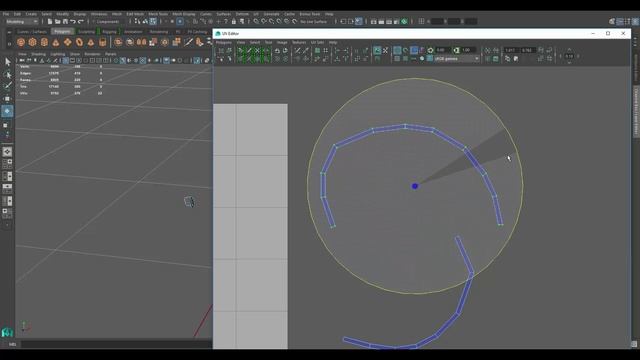The image size is (640, 360).
Task: Open the UV Editor Polygons menu
Action: point(224,42)
